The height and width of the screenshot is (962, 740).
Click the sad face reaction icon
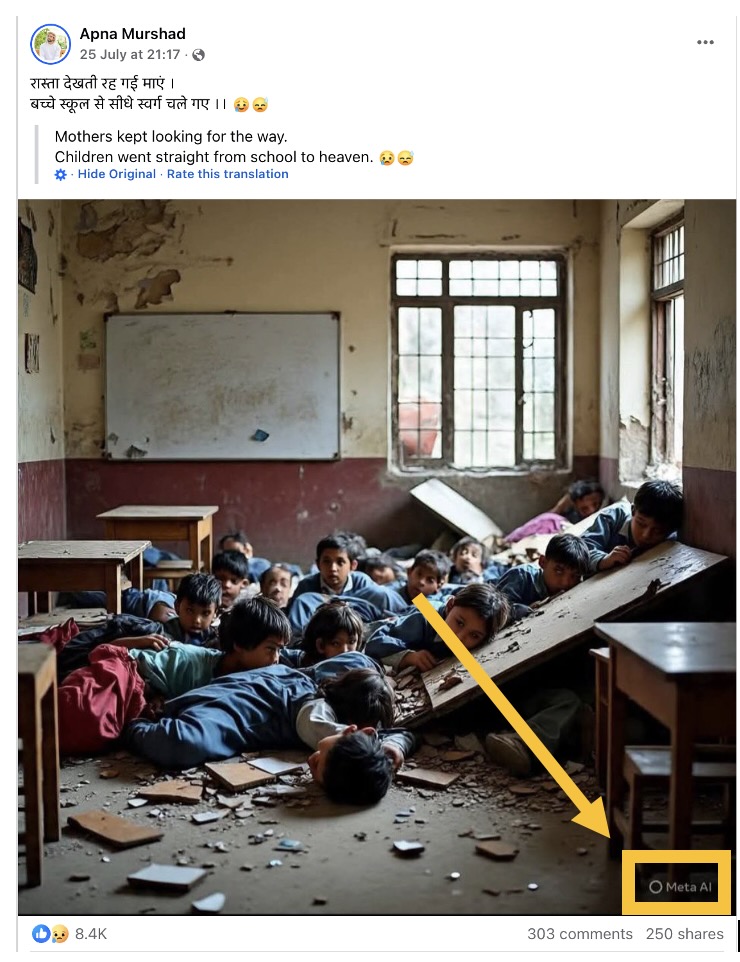pos(60,934)
